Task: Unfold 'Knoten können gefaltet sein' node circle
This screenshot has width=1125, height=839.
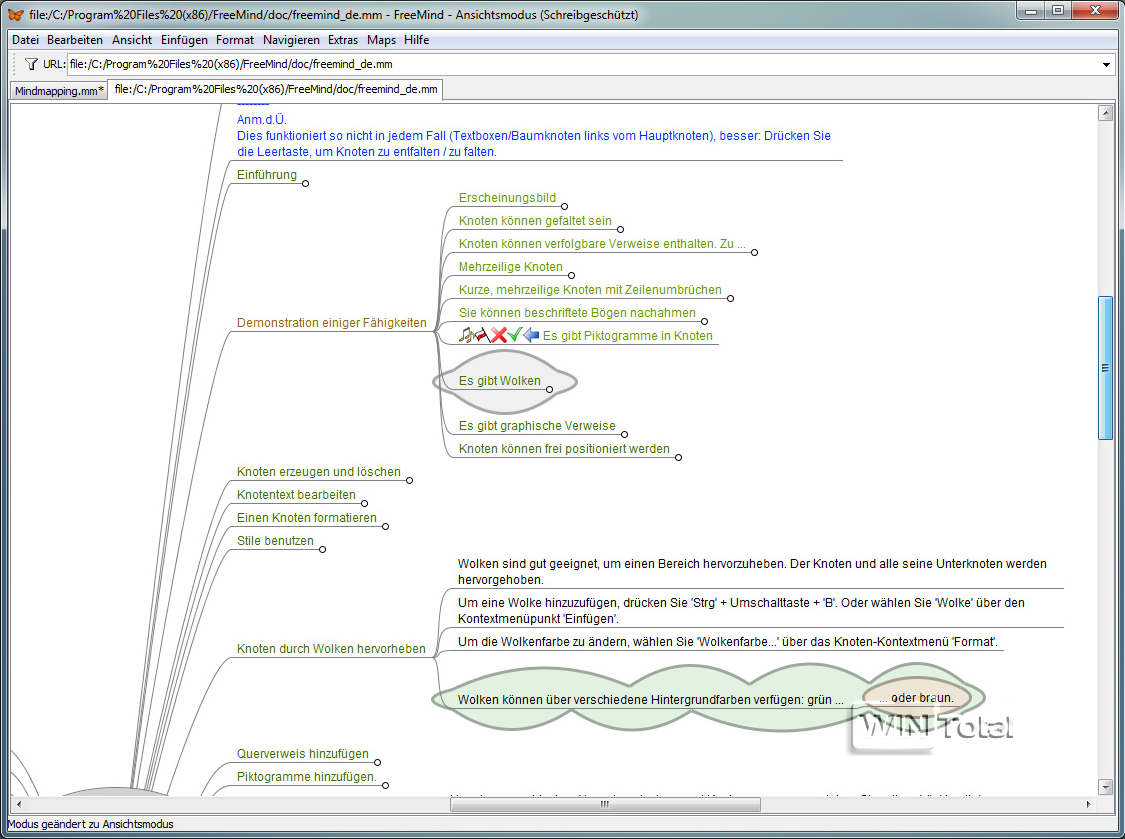Action: pos(621,230)
